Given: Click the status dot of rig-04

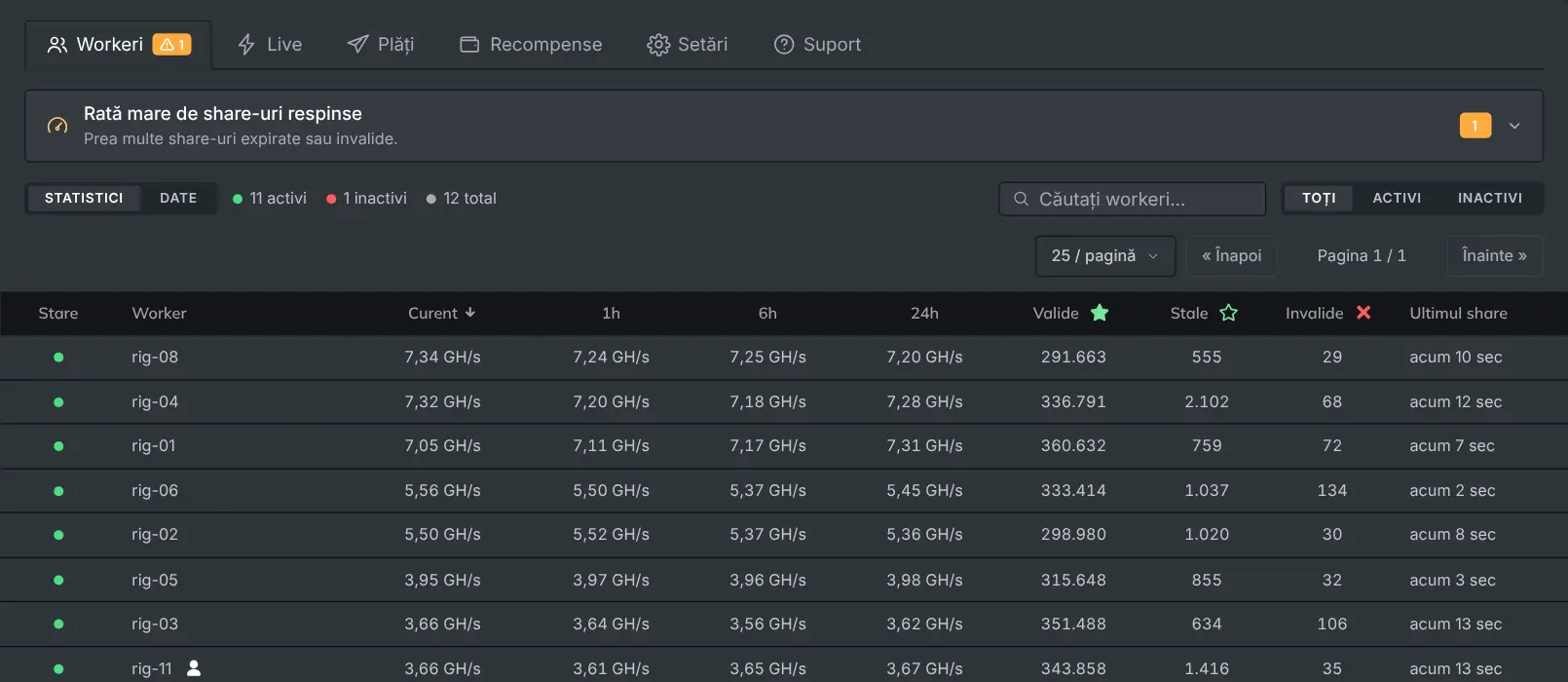Looking at the screenshot, I should pos(58,402).
